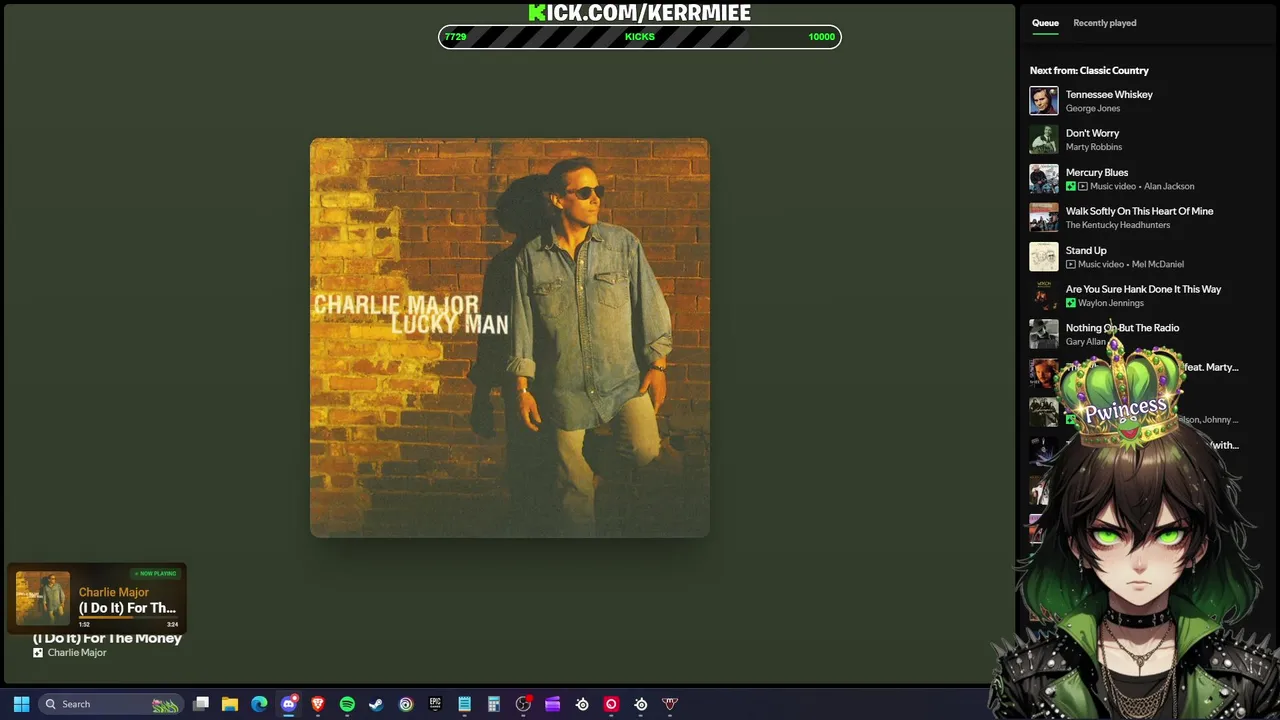This screenshot has width=1280, height=720.
Task: Click the Stand Up album thumbnail
Action: point(1044,257)
